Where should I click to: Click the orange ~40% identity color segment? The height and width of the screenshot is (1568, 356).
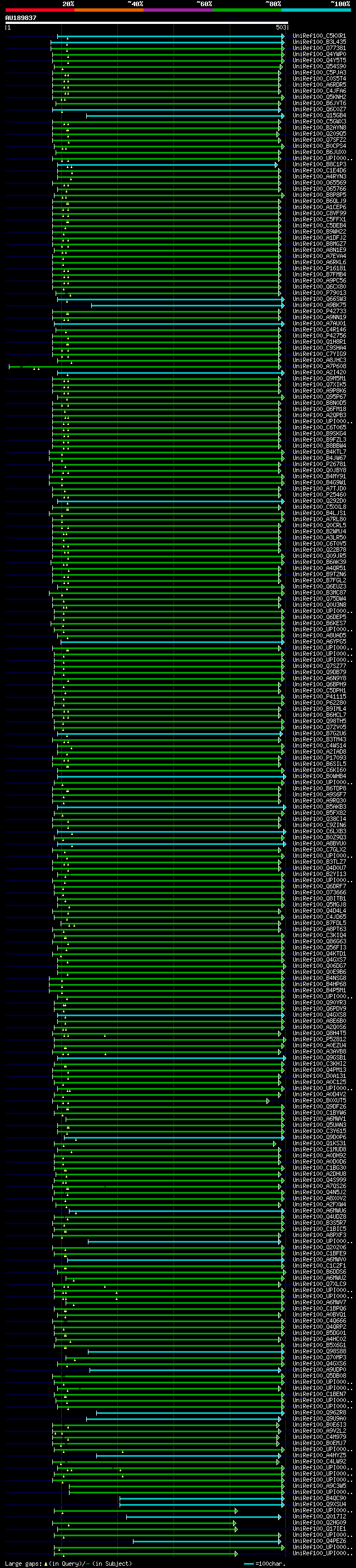(109, 10)
